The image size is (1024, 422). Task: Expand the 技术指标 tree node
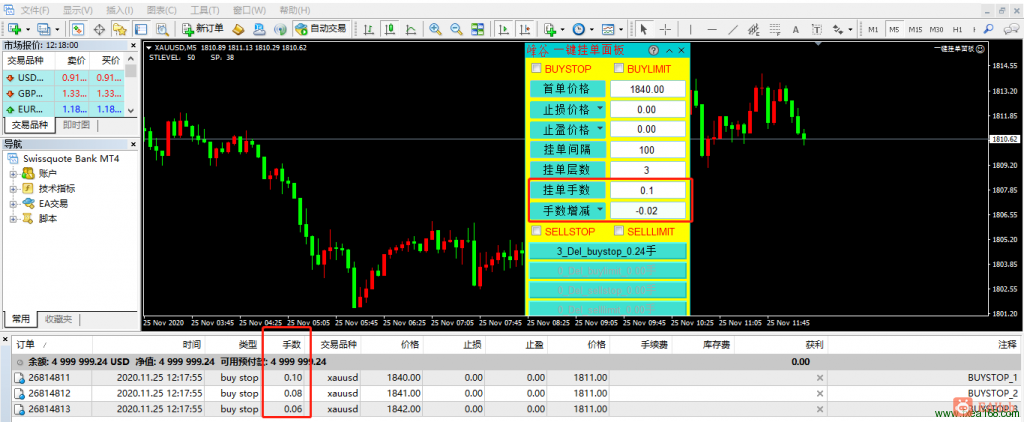coord(12,188)
